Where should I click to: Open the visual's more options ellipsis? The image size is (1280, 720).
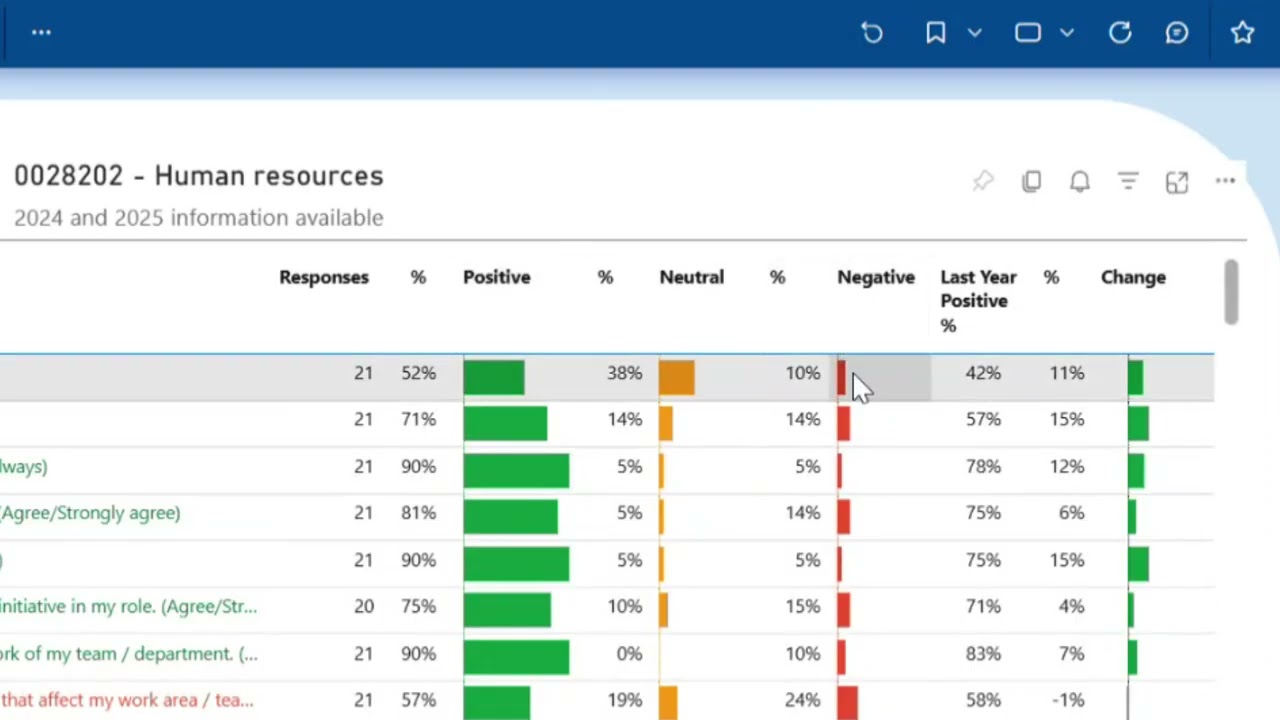tap(1225, 181)
